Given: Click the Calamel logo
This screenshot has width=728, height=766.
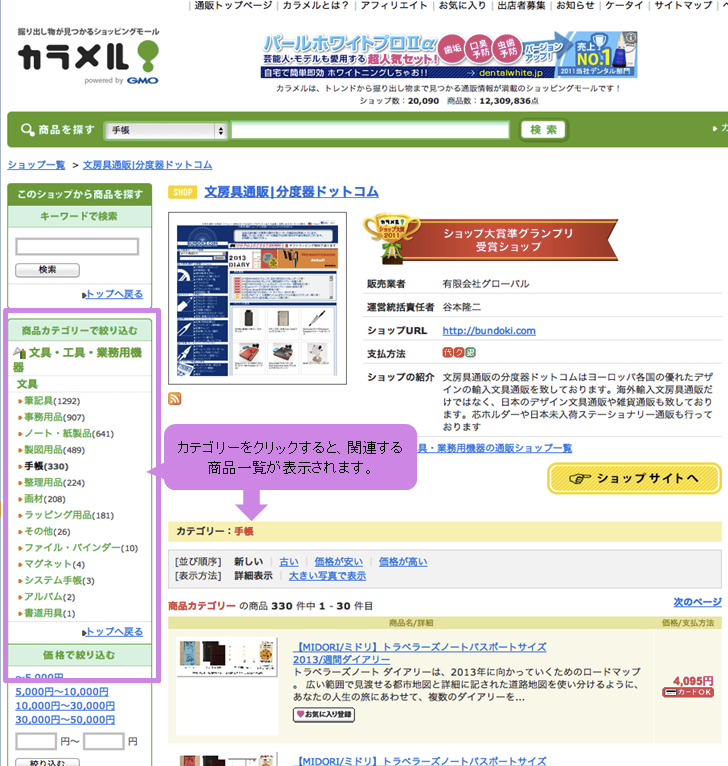Looking at the screenshot, I should (88, 57).
